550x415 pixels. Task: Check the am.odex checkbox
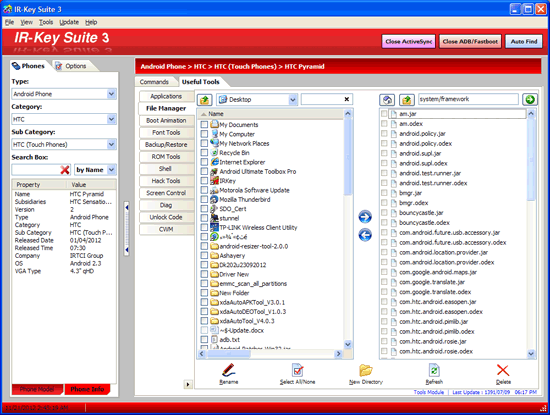pos(384,123)
